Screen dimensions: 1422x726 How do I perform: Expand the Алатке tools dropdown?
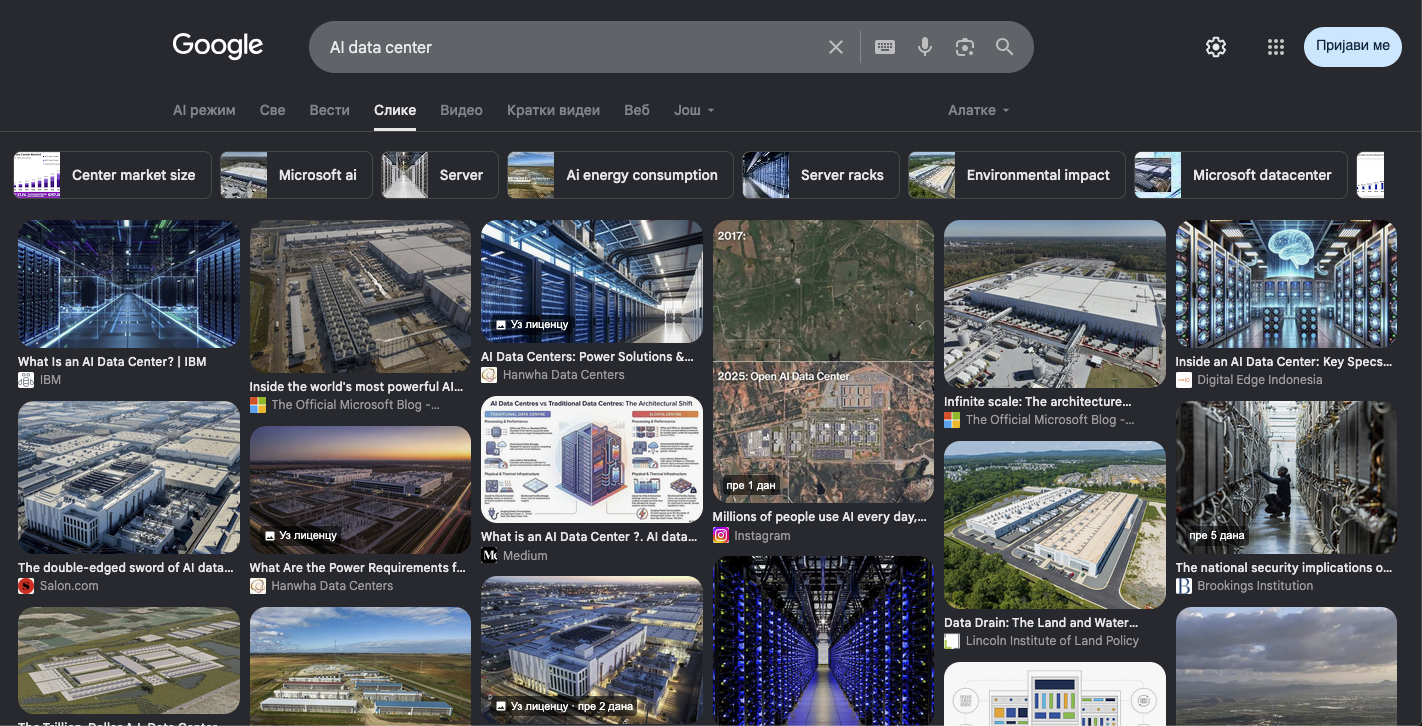pos(979,110)
